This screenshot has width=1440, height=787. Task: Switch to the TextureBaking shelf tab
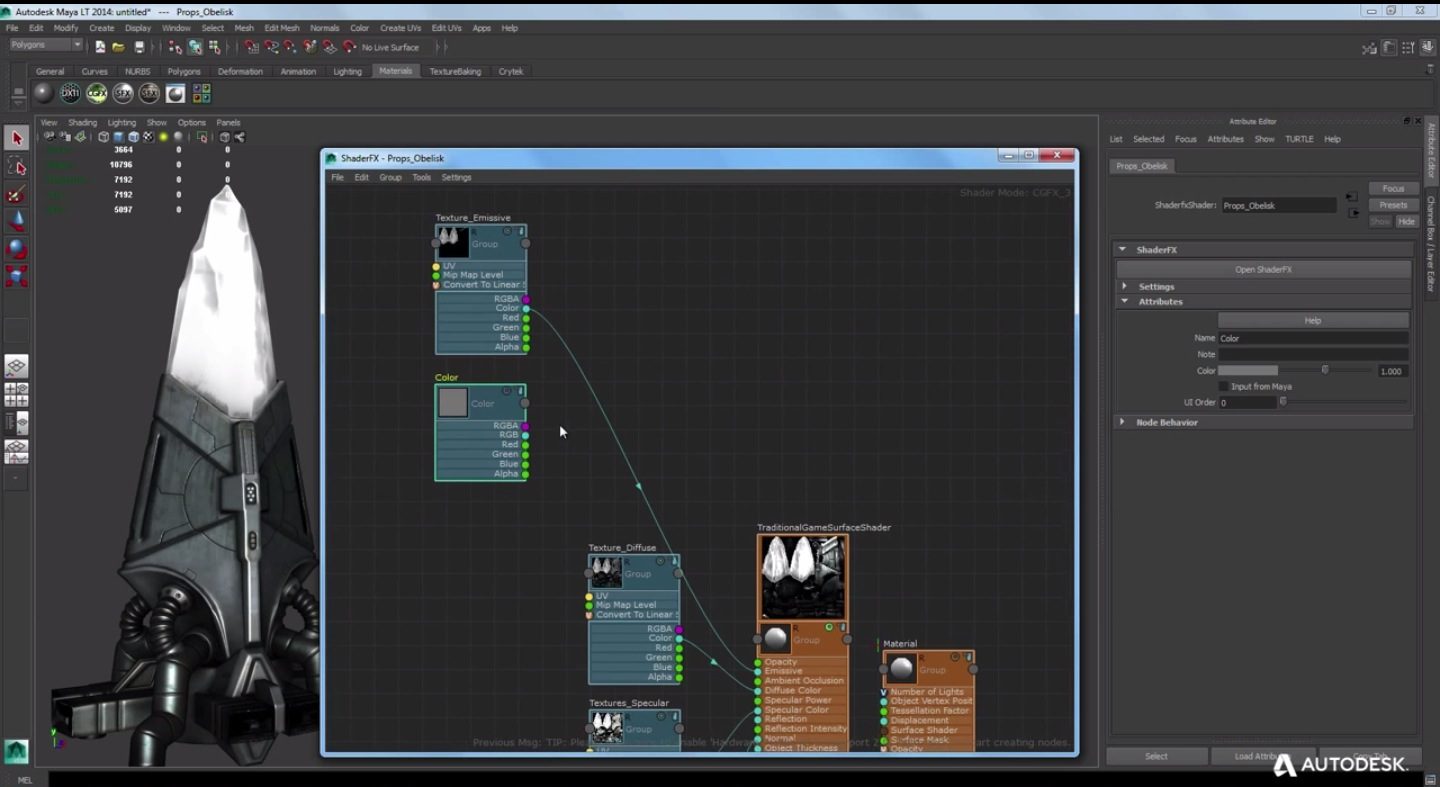tap(455, 71)
